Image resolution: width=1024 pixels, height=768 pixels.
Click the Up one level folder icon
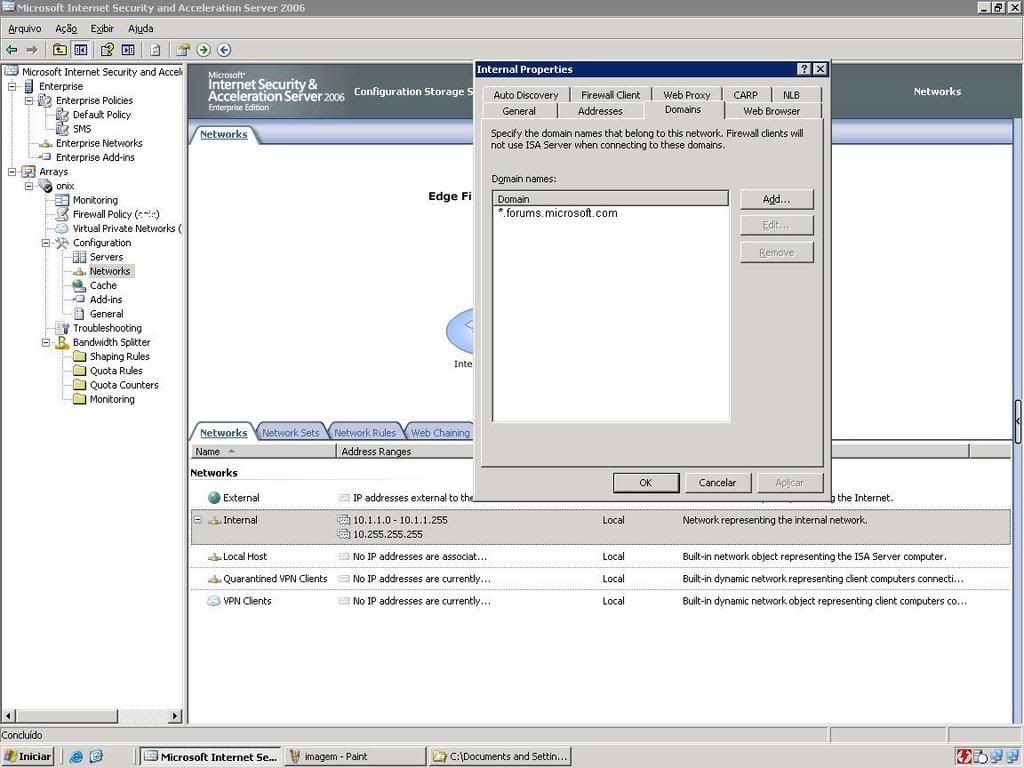(x=59, y=50)
